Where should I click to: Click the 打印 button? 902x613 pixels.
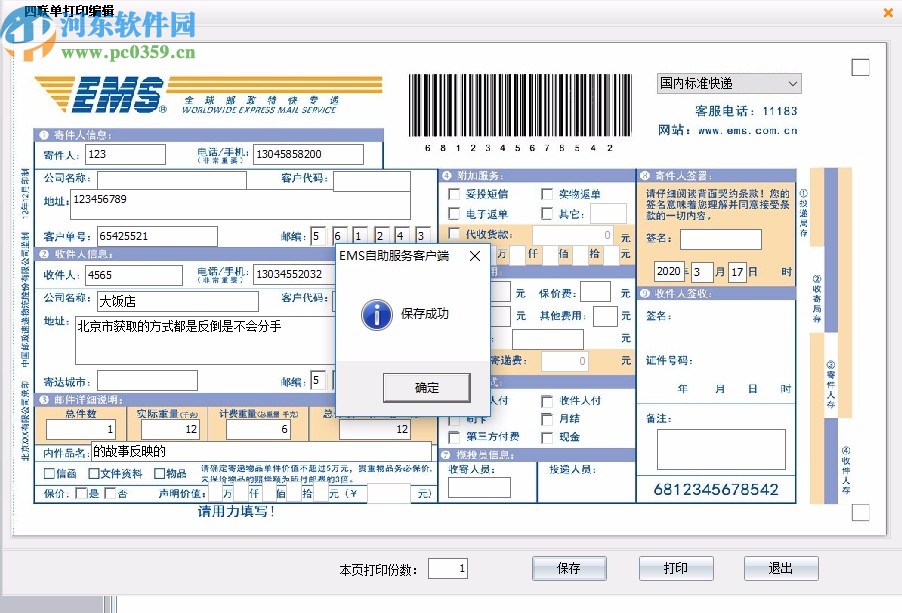pyautogui.click(x=676, y=568)
